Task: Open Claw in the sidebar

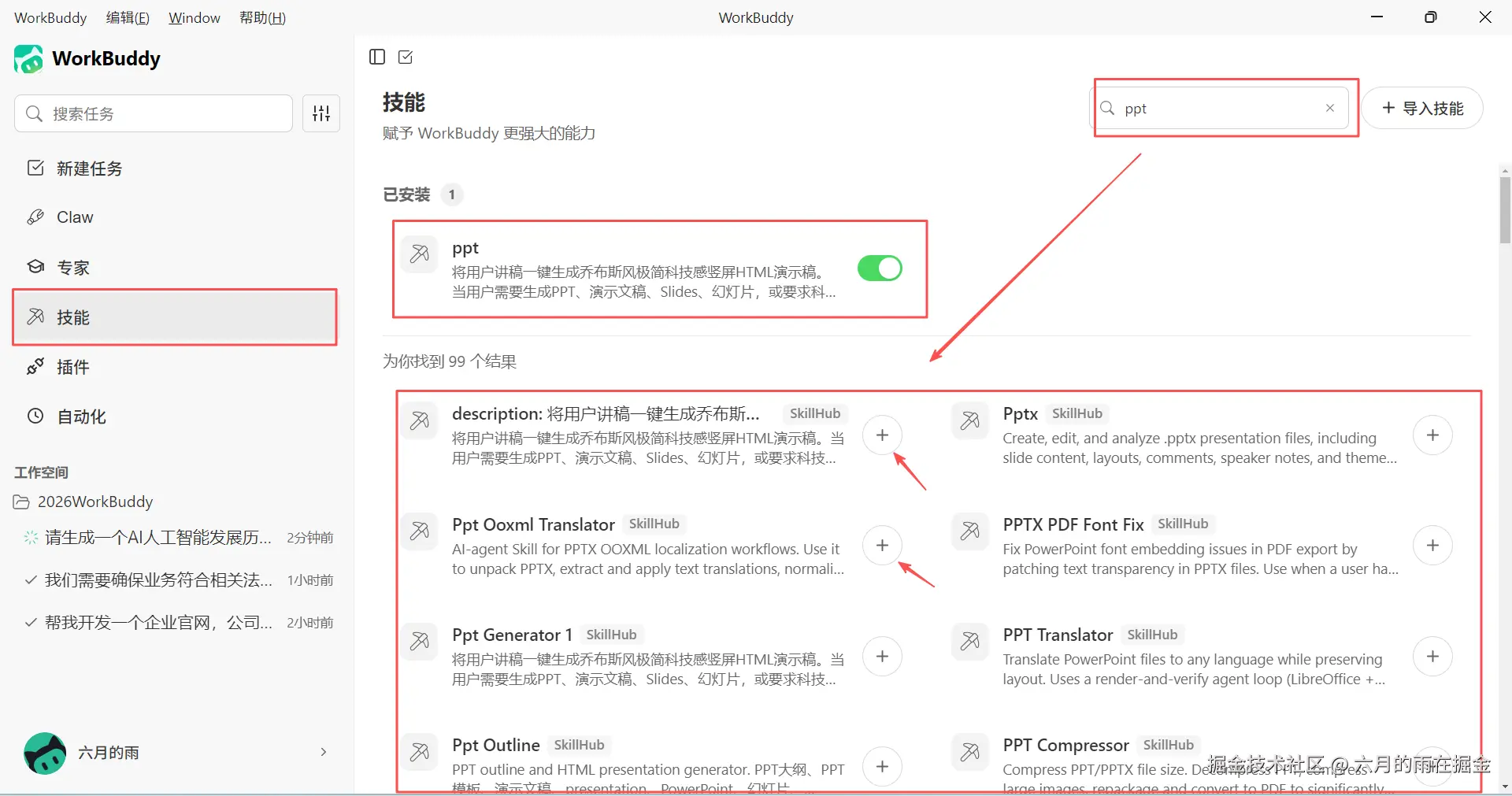Action: [175, 217]
